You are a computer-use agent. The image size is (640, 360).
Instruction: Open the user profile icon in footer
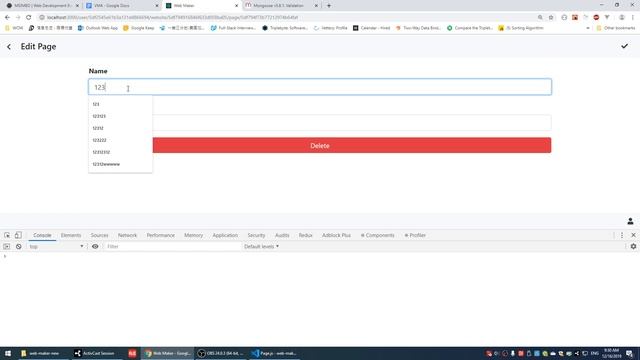click(630, 221)
